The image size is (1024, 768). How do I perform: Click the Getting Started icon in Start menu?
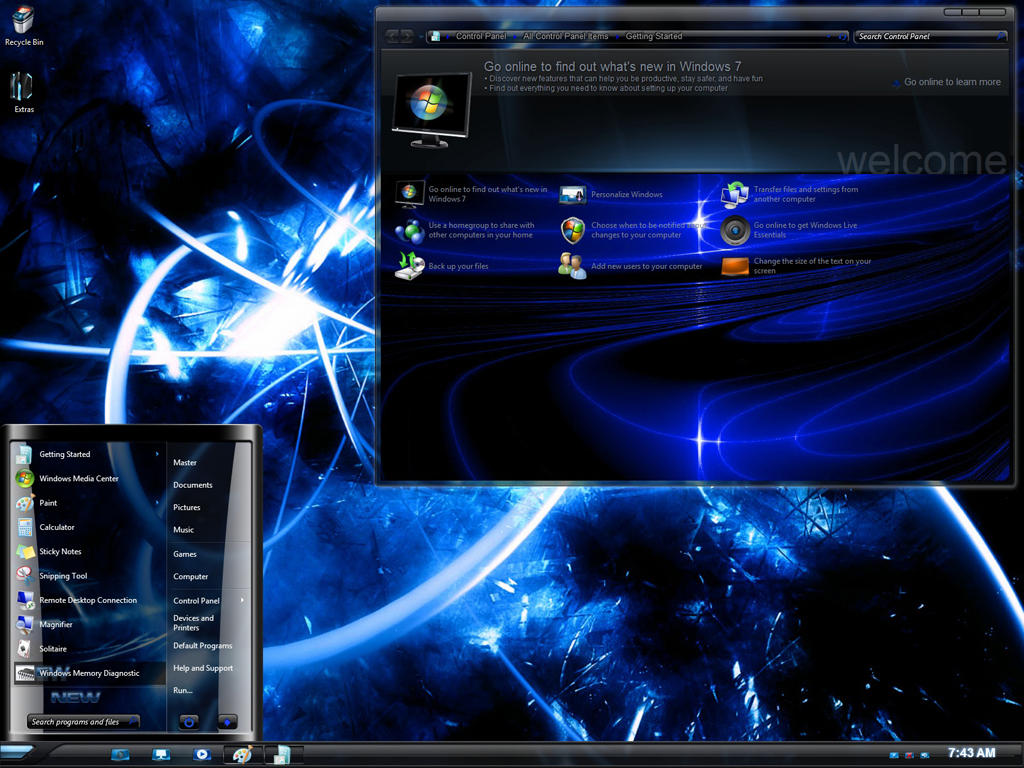pos(24,454)
